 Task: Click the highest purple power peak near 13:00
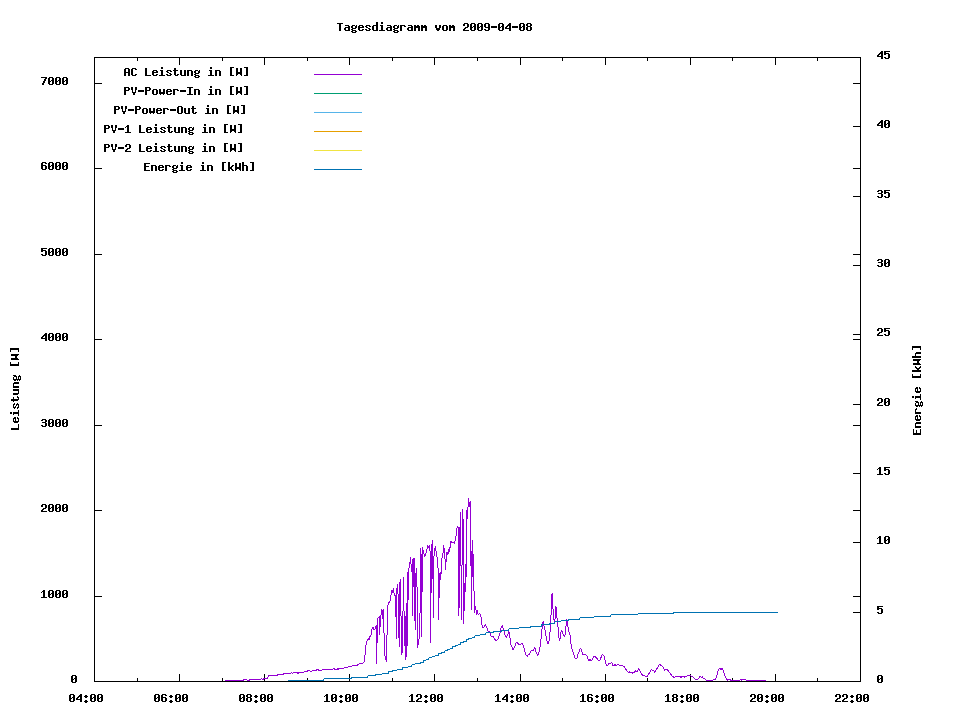click(x=468, y=500)
